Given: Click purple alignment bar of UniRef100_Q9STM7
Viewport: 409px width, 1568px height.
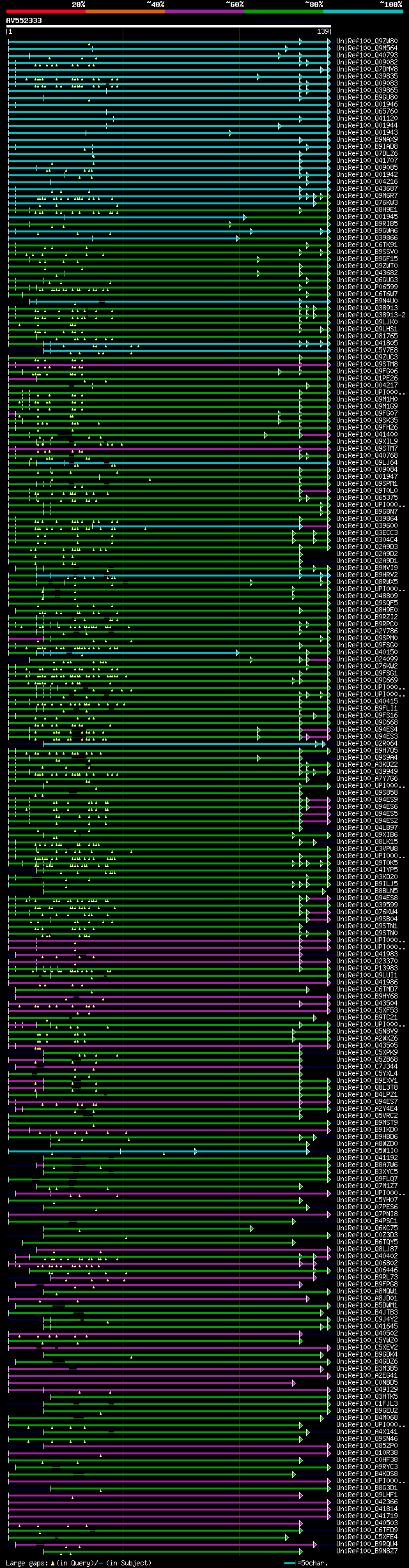Looking at the screenshot, I should tap(169, 449).
